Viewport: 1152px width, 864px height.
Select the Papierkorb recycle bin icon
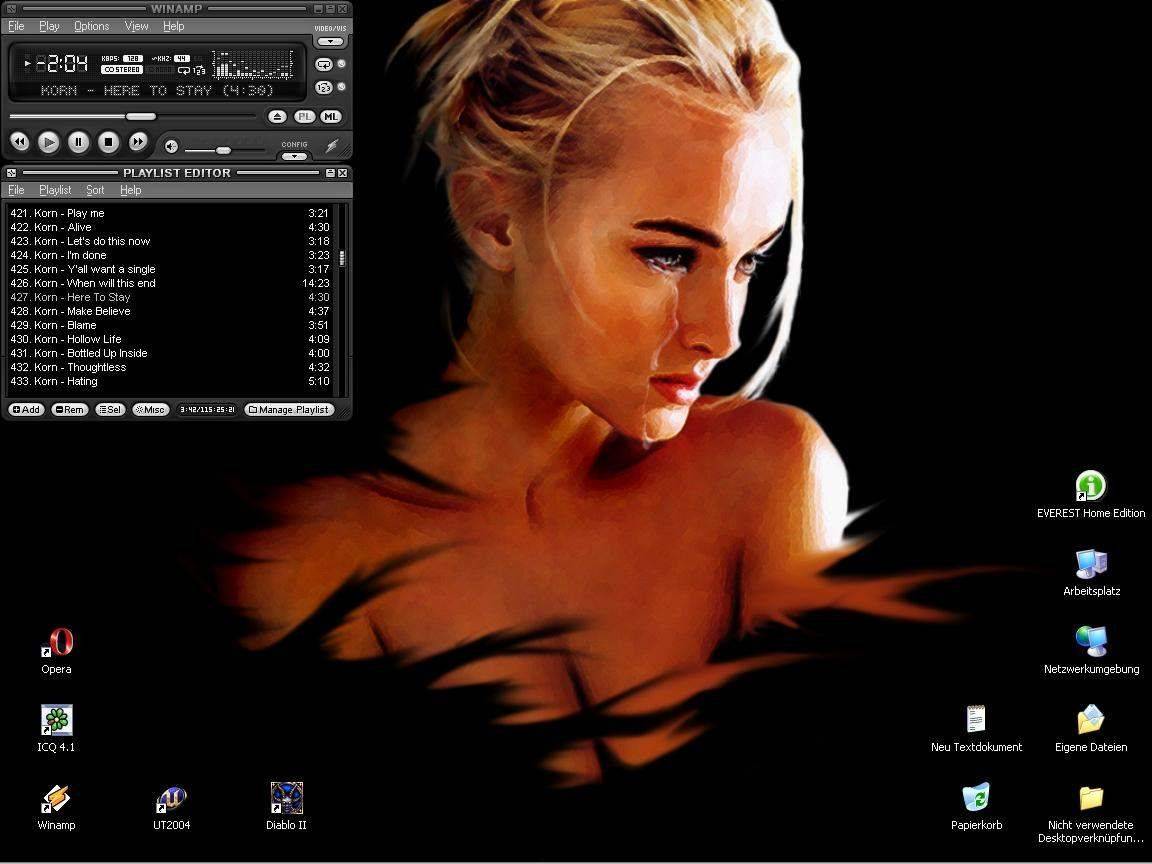click(x=976, y=798)
